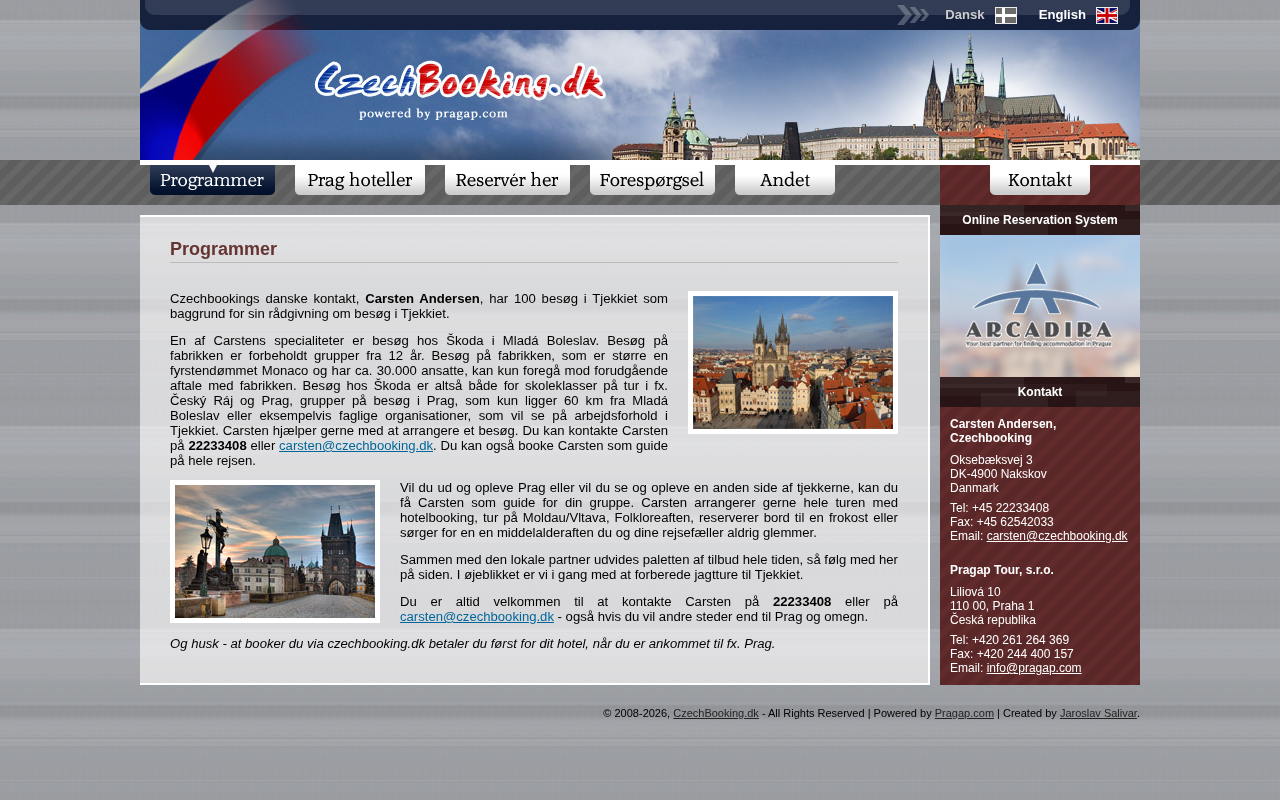The height and width of the screenshot is (800, 1280).
Task: Open the Andet menu tab
Action: coord(785,180)
